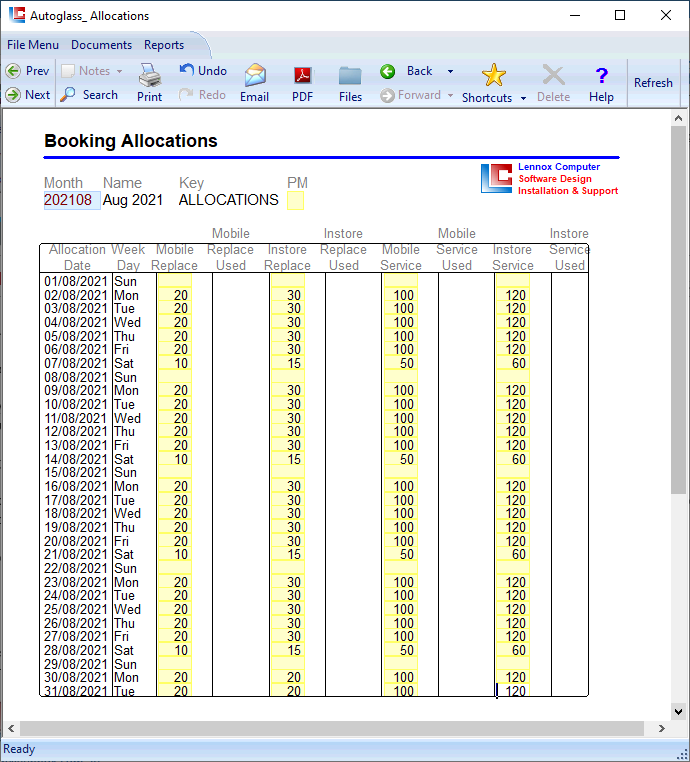
Task: Open the Notes tool
Action: pyautogui.click(x=86, y=71)
